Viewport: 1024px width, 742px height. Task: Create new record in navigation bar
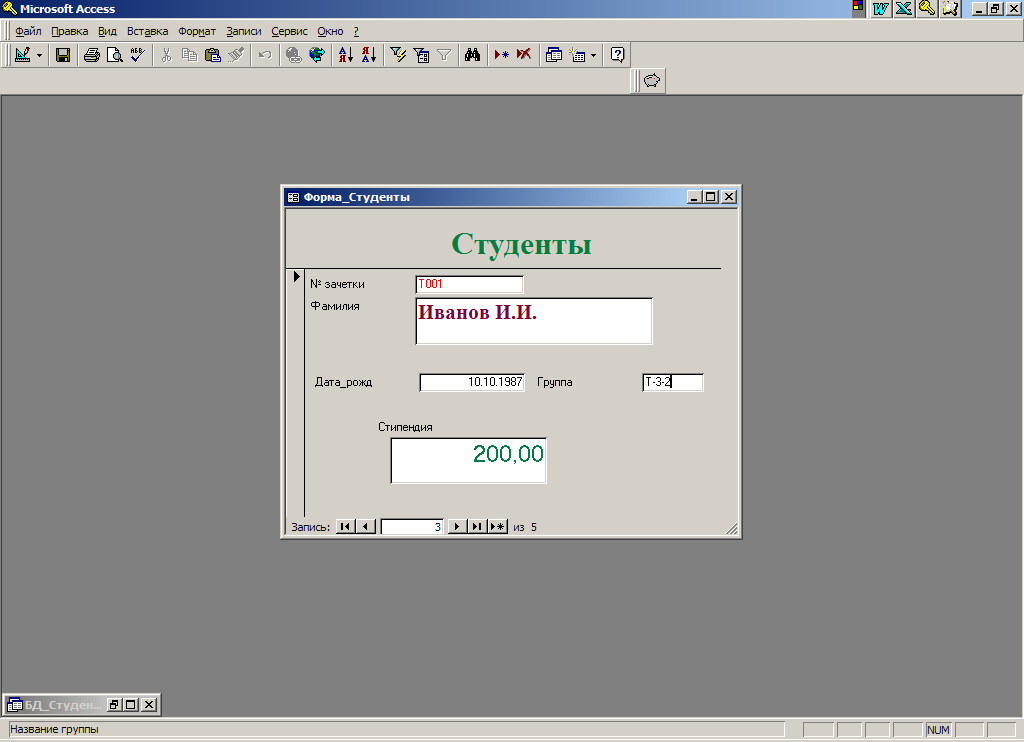pos(498,526)
